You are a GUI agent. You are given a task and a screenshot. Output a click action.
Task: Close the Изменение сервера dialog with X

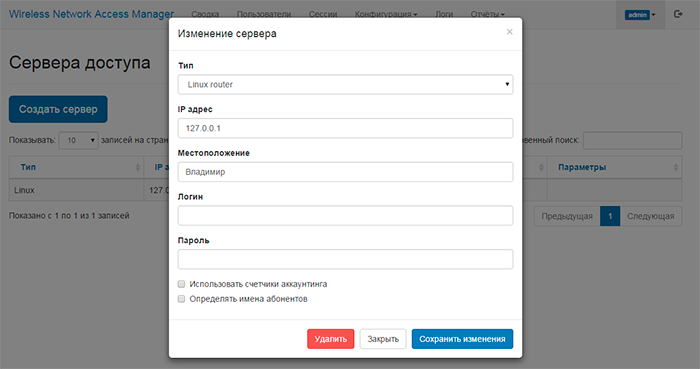[509, 32]
